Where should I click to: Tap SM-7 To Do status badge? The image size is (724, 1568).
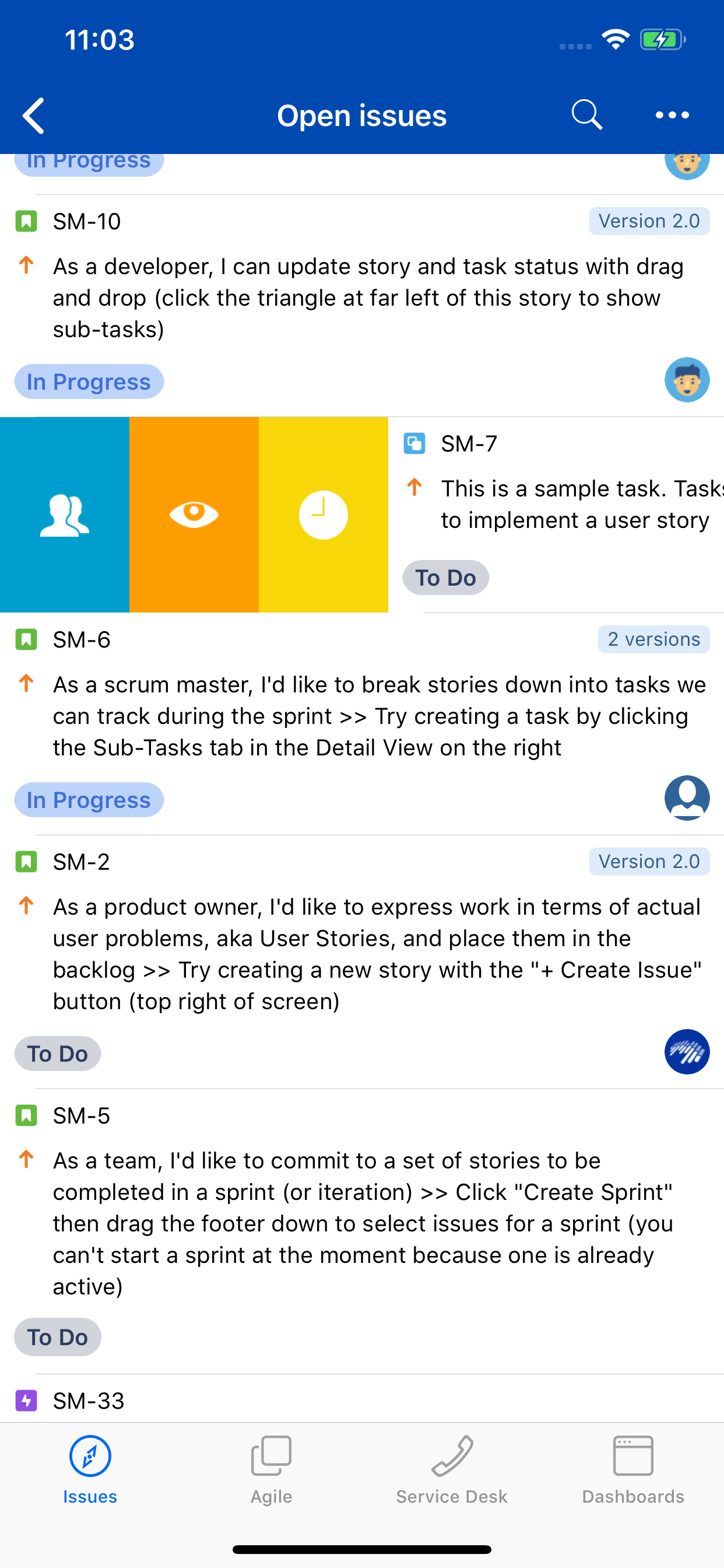click(445, 577)
